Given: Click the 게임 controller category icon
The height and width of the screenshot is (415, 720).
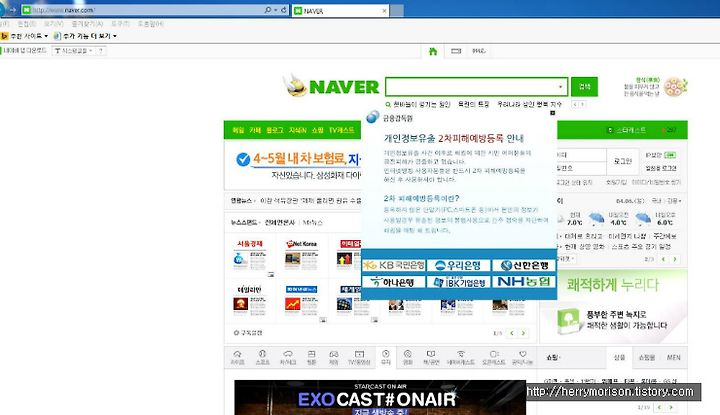Looking at the screenshot, I should (334, 357).
